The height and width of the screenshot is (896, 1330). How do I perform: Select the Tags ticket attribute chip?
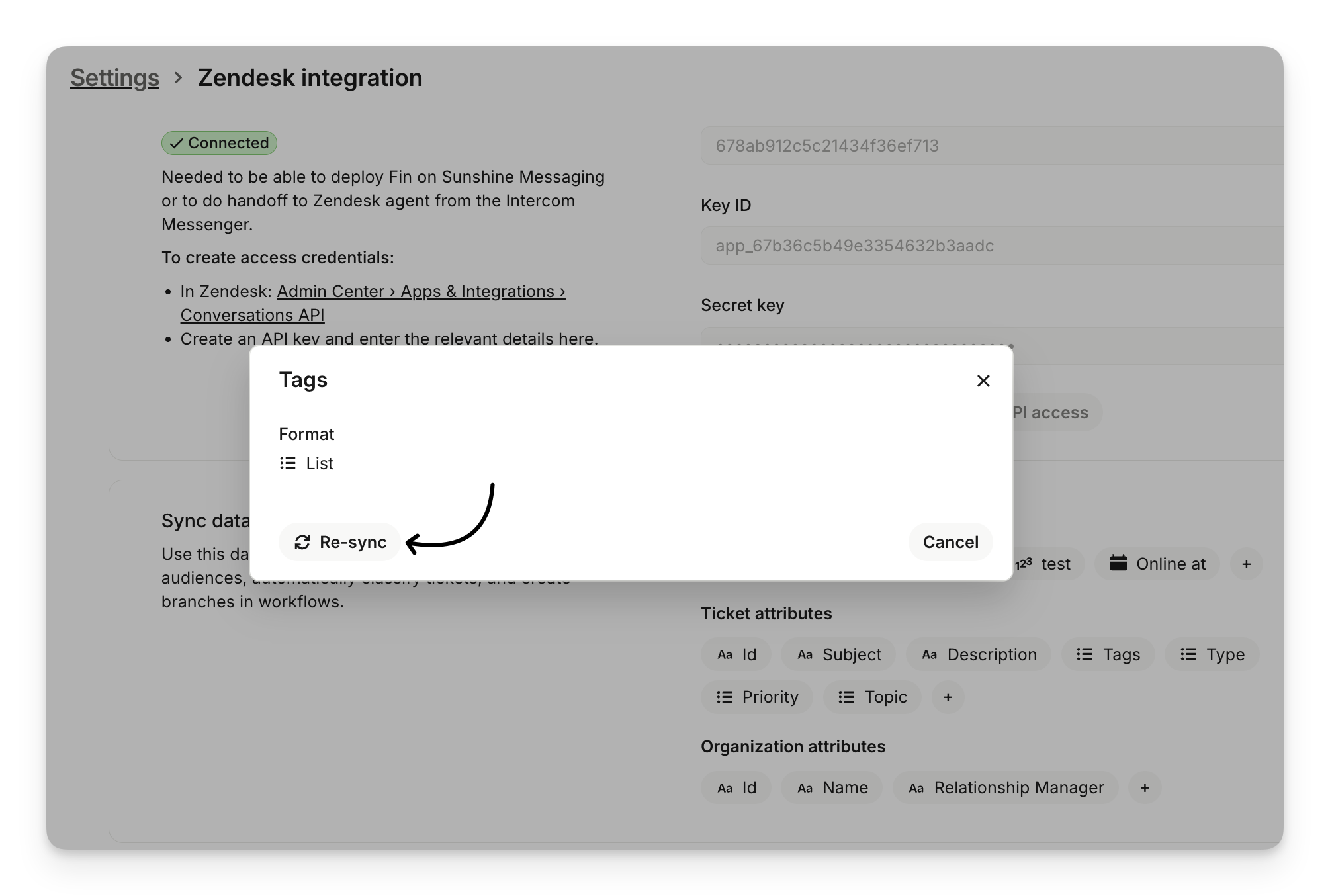coord(1108,654)
